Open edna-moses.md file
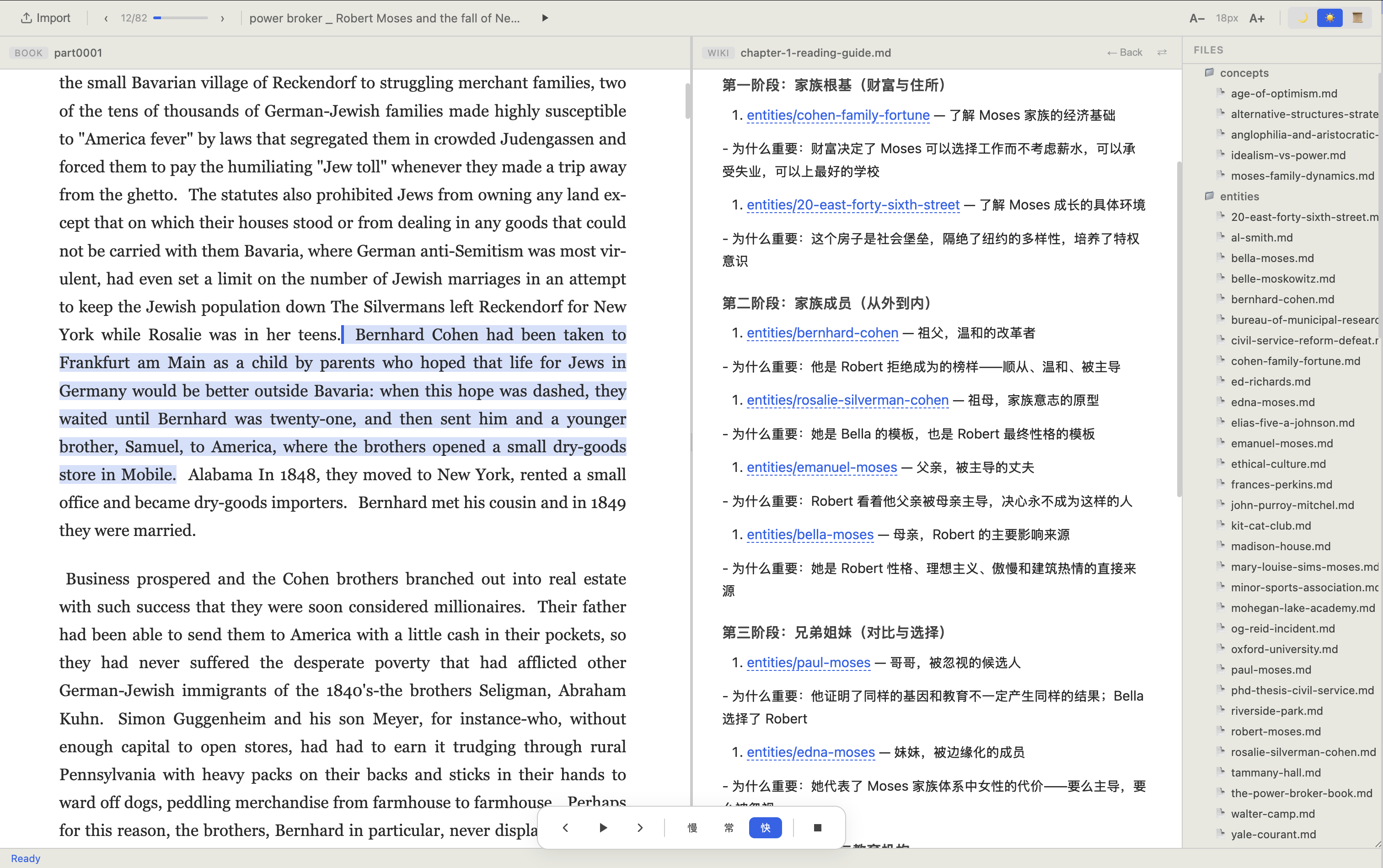This screenshot has width=1383, height=868. pyautogui.click(x=1272, y=402)
